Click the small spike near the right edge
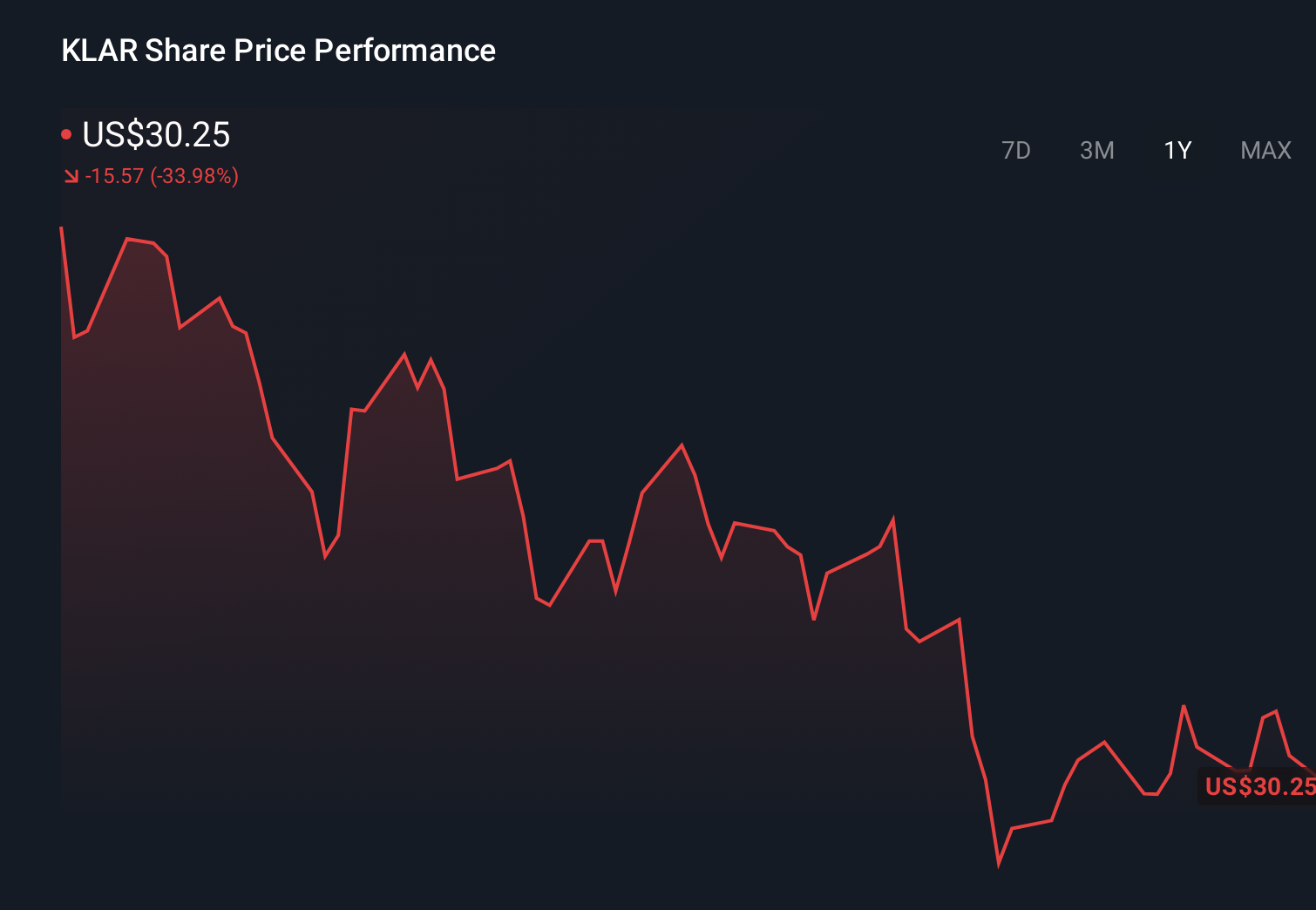This screenshot has height=910, width=1316. point(1184,704)
